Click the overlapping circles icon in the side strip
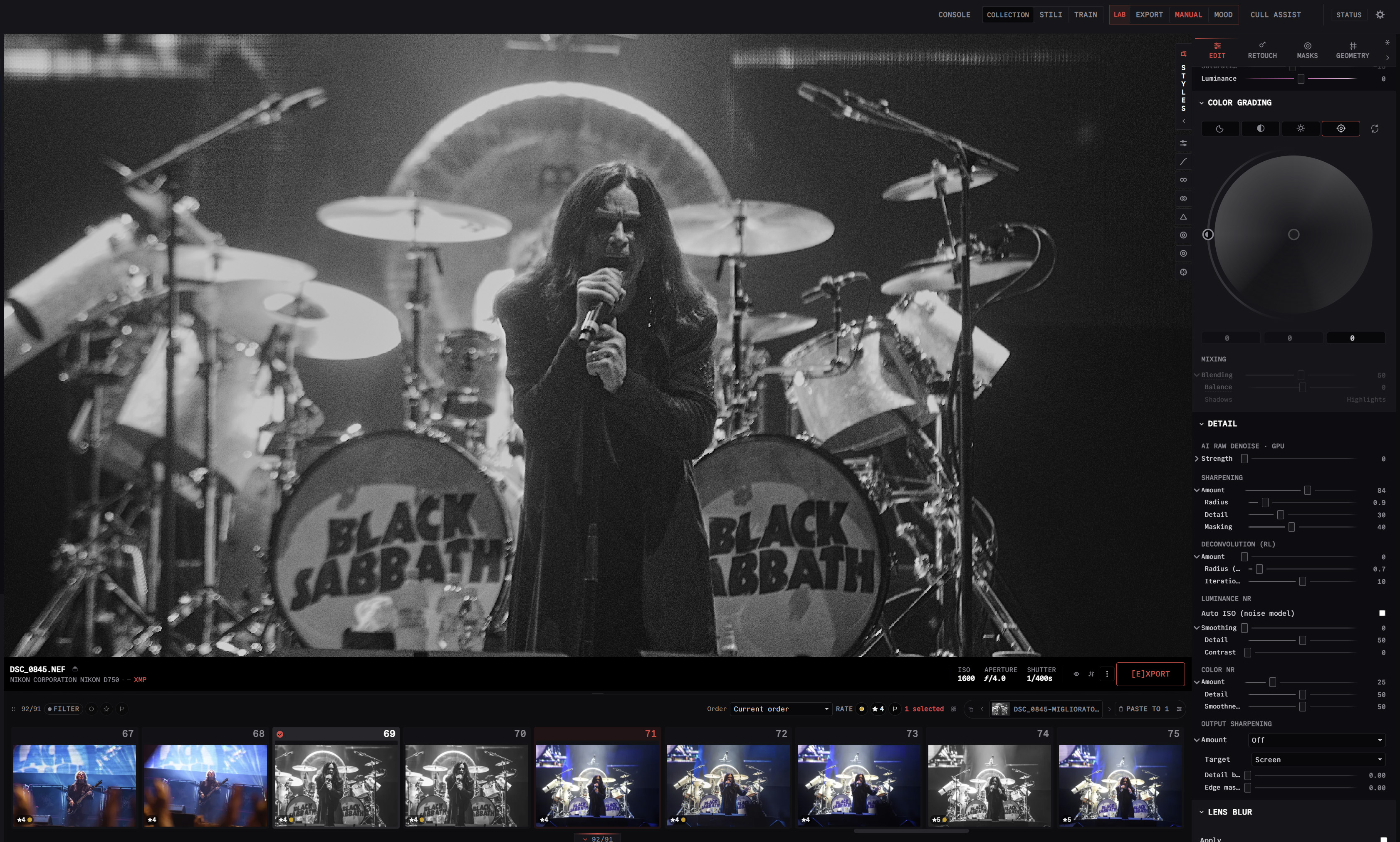Screen dimensions: 1400x842 click(x=1183, y=199)
